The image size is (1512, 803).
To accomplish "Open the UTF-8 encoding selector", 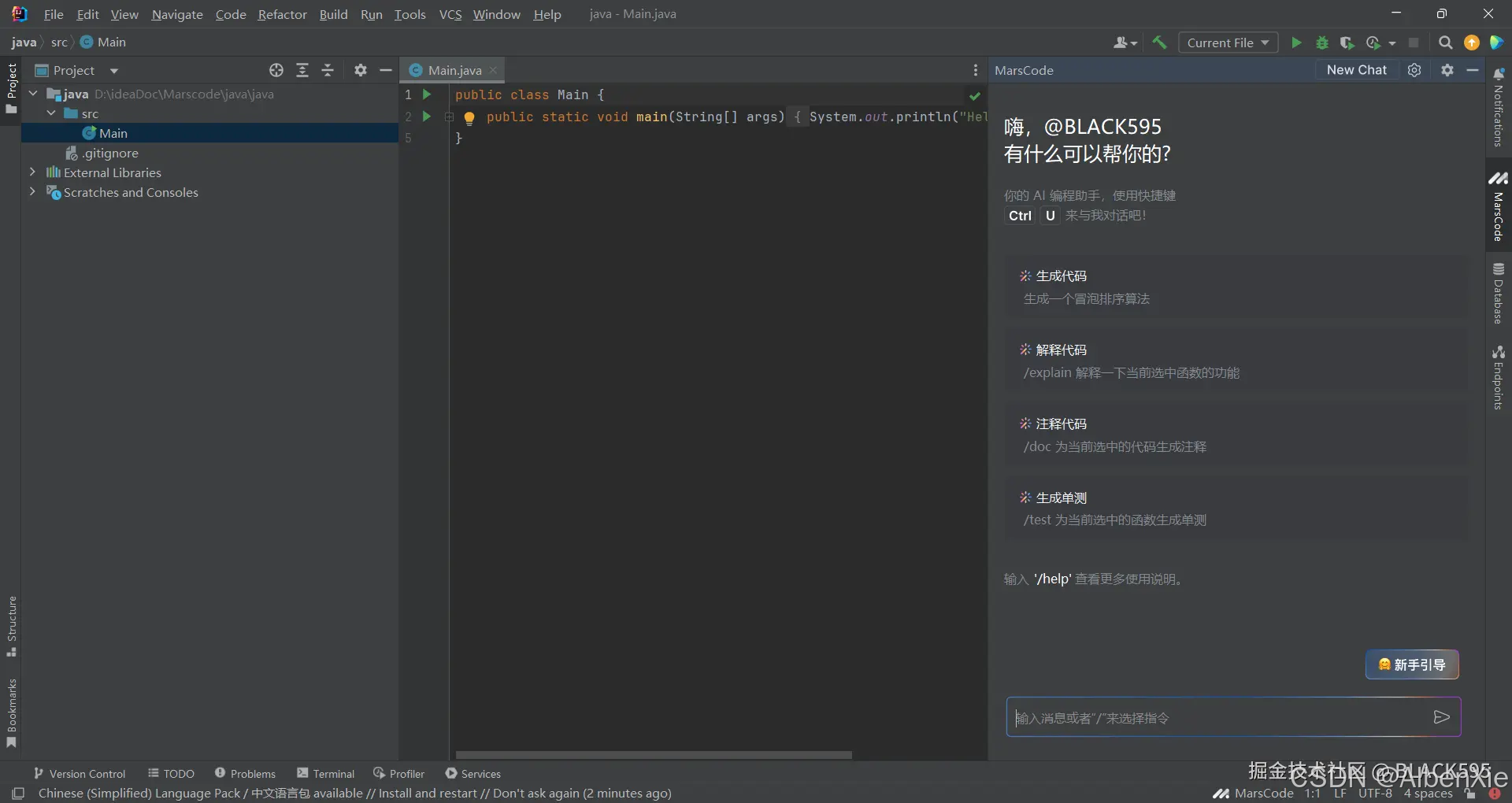I will coord(1375,794).
